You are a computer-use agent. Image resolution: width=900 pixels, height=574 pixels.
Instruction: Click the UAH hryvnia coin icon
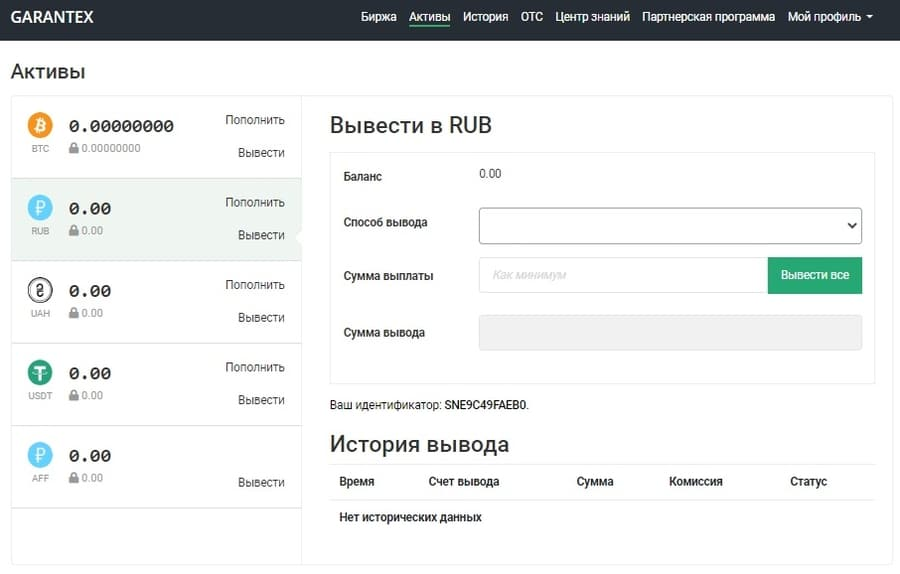click(x=40, y=290)
